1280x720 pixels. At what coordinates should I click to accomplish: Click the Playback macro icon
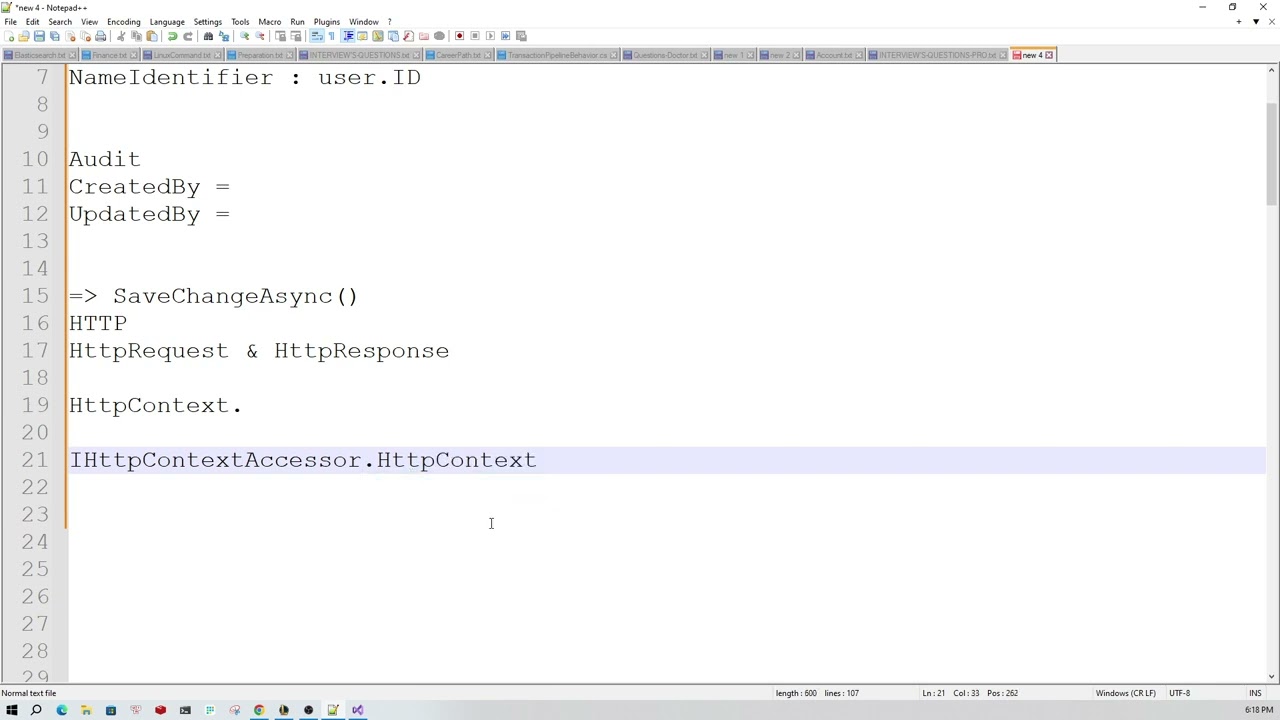pyautogui.click(x=490, y=36)
